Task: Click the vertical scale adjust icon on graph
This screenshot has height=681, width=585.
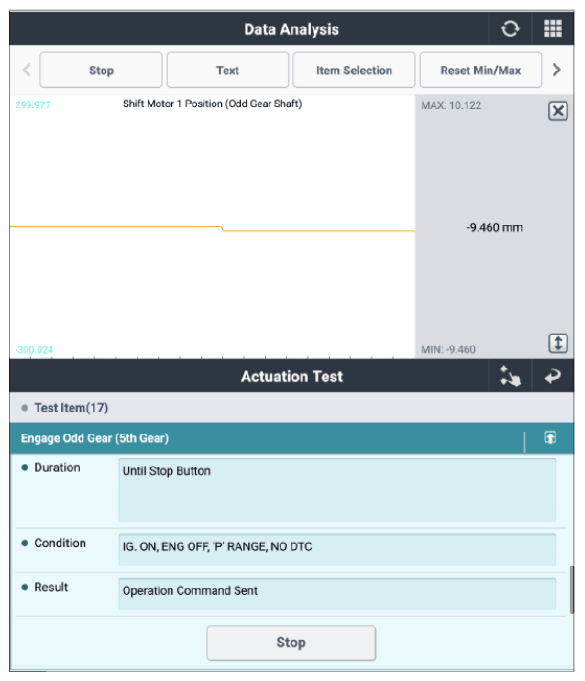Action: pyautogui.click(x=558, y=344)
